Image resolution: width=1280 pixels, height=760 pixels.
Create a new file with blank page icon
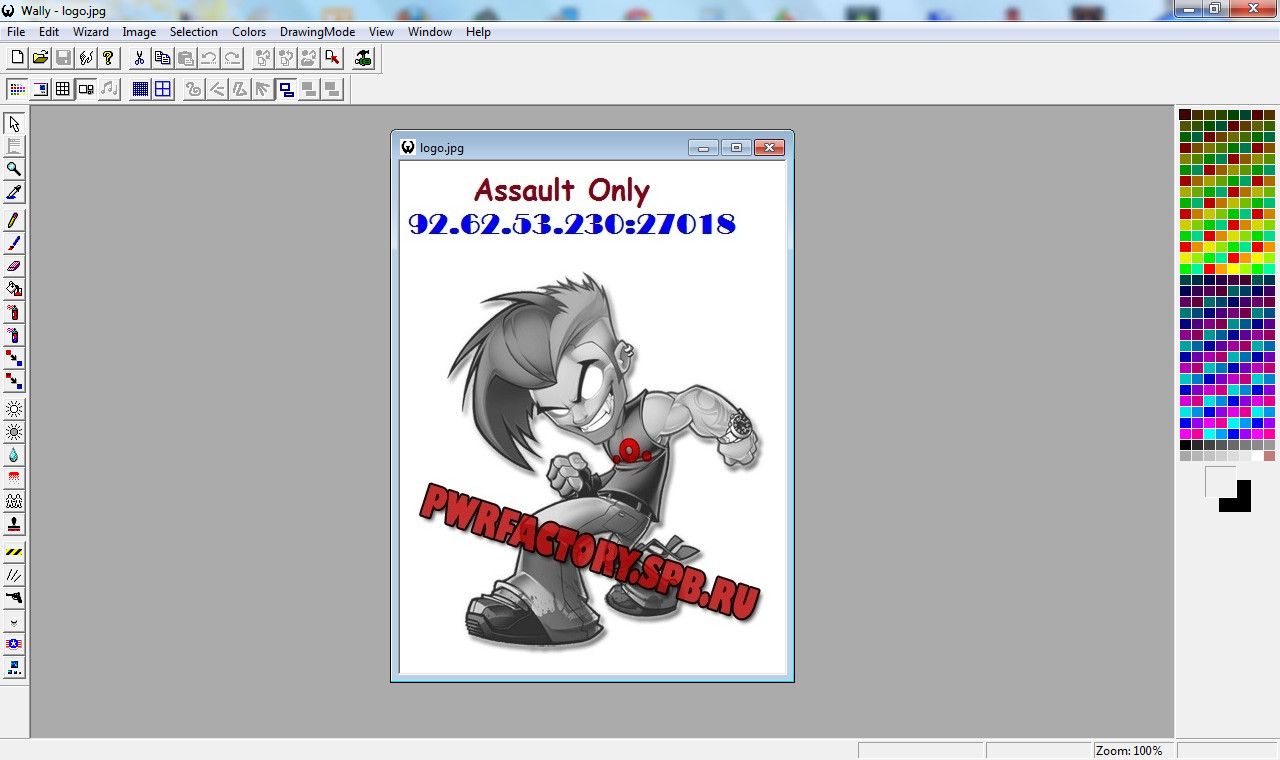(x=17, y=58)
